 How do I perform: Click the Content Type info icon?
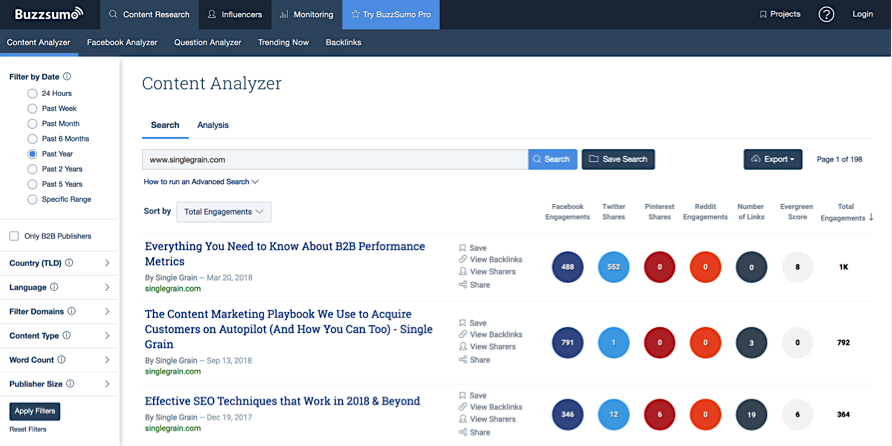pyautogui.click(x=67, y=336)
